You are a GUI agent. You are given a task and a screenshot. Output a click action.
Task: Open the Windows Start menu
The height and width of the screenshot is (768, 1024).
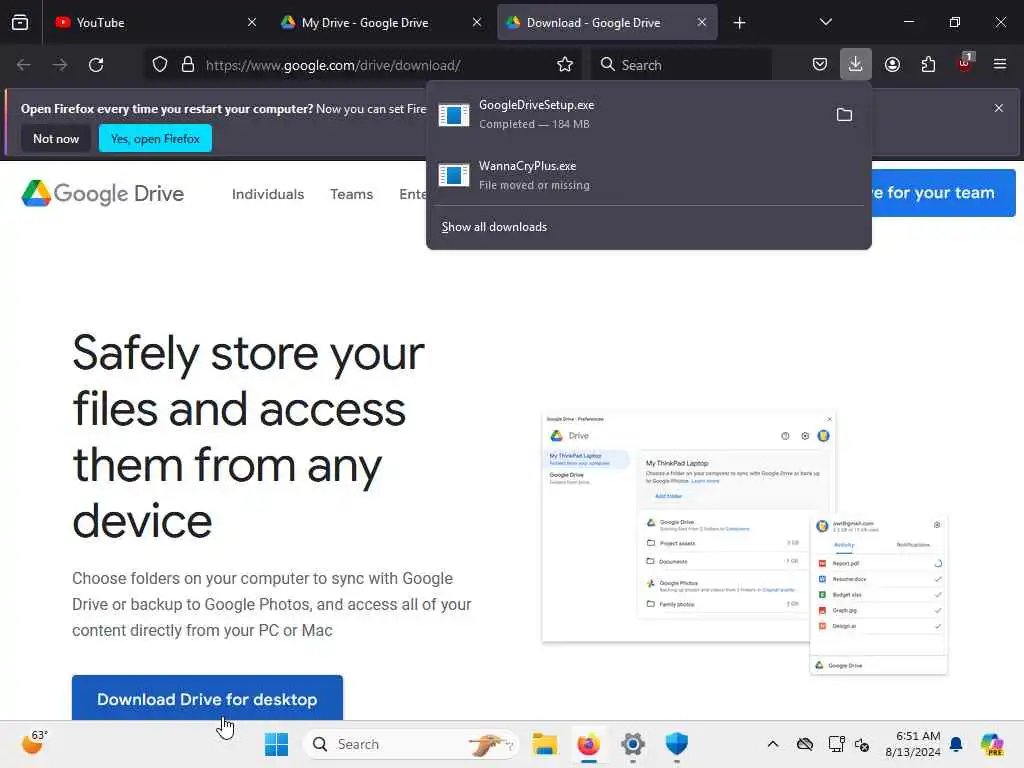click(276, 744)
